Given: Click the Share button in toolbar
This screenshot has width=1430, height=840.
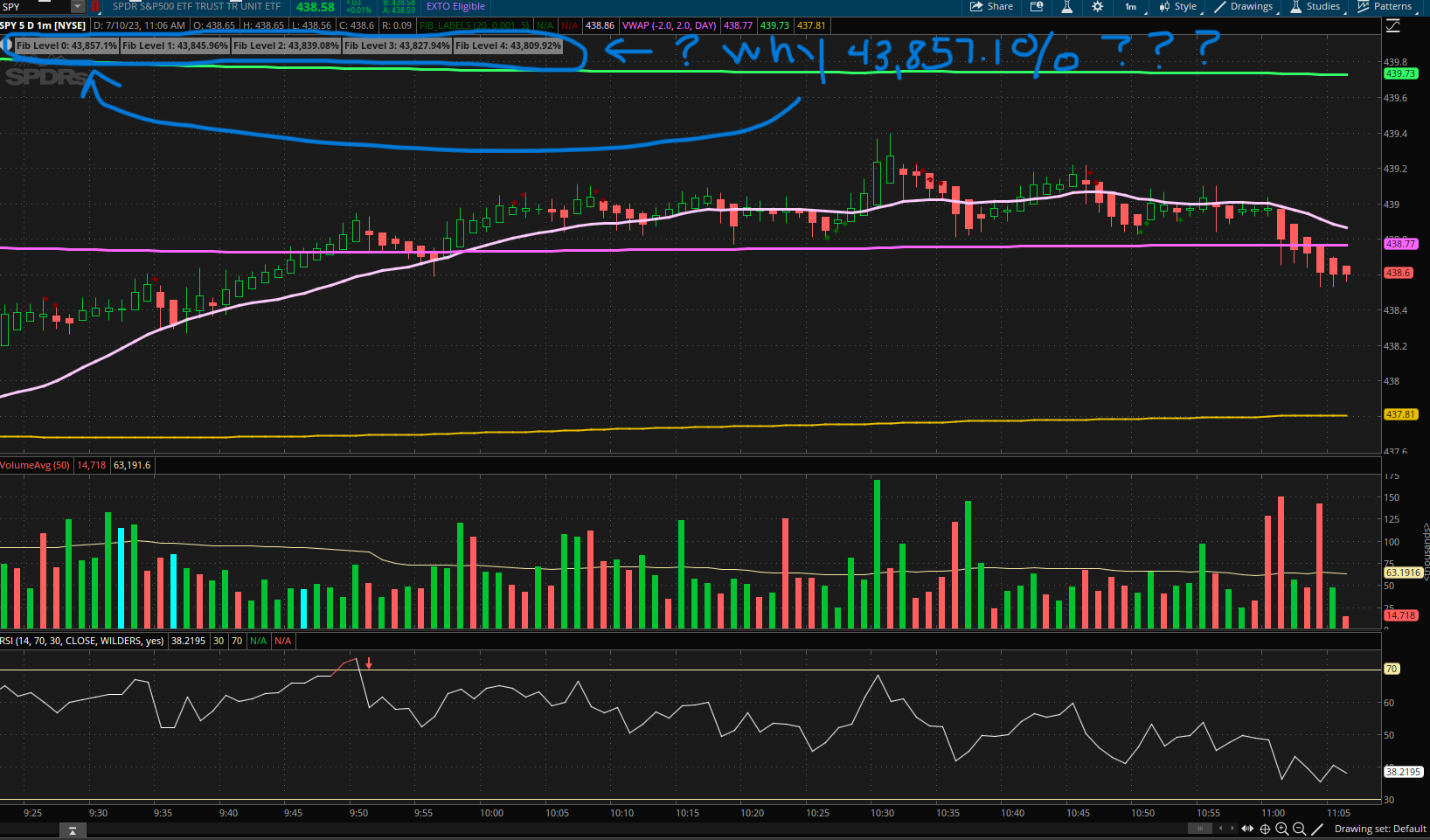Looking at the screenshot, I should [991, 7].
